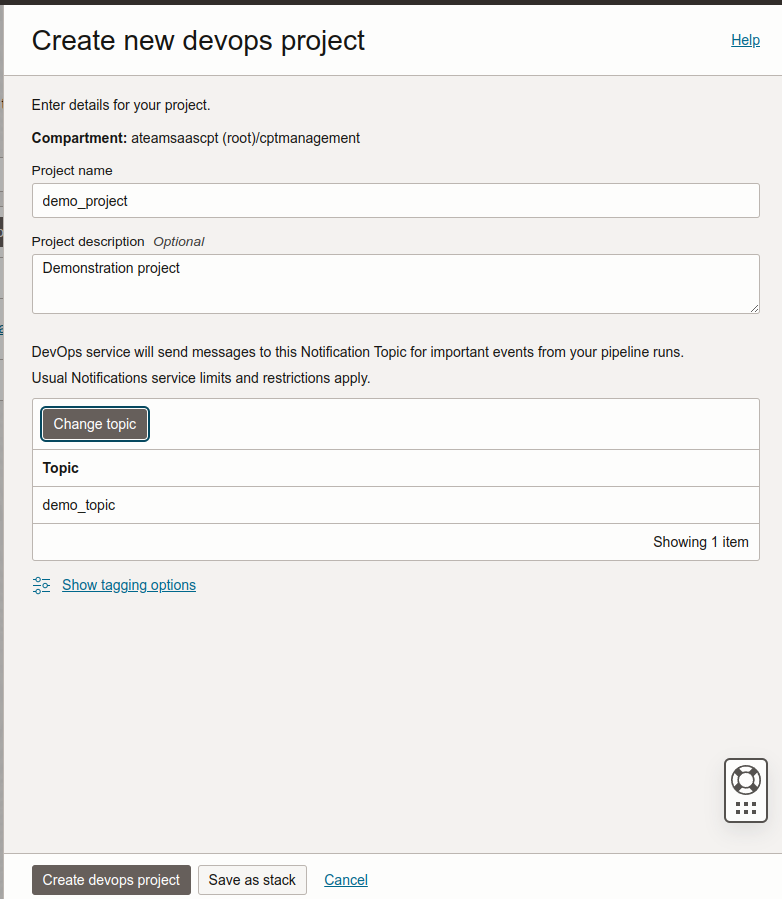Click the dialog title Create new devops project
The width and height of the screenshot is (782, 899).
[x=198, y=41]
